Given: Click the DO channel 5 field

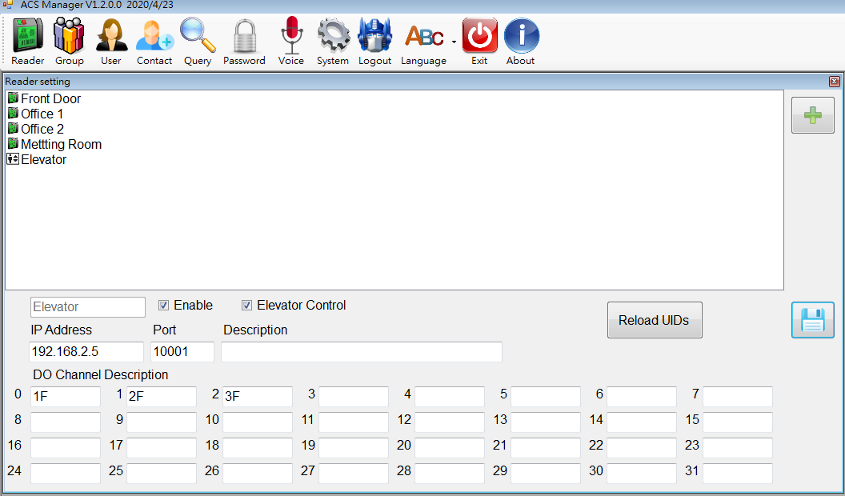Looking at the screenshot, I should (x=545, y=396).
